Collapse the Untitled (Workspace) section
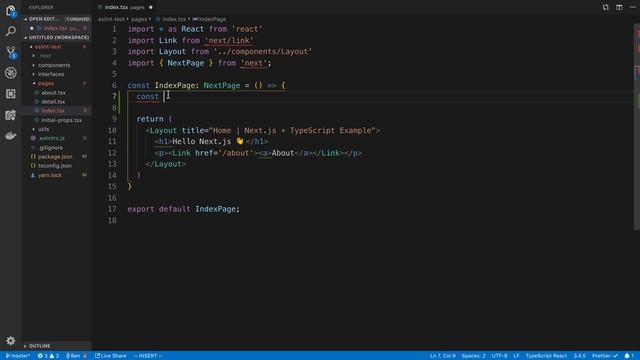The height and width of the screenshot is (360, 640). [56, 38]
